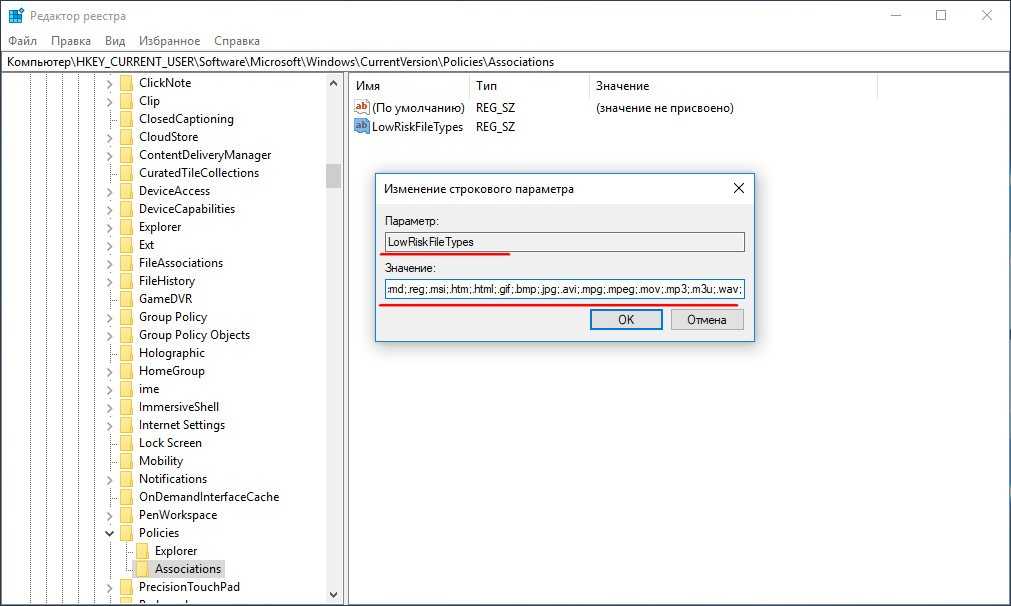Click the Policies folder icon
Screen dimensions: 1011x606
pos(126,533)
